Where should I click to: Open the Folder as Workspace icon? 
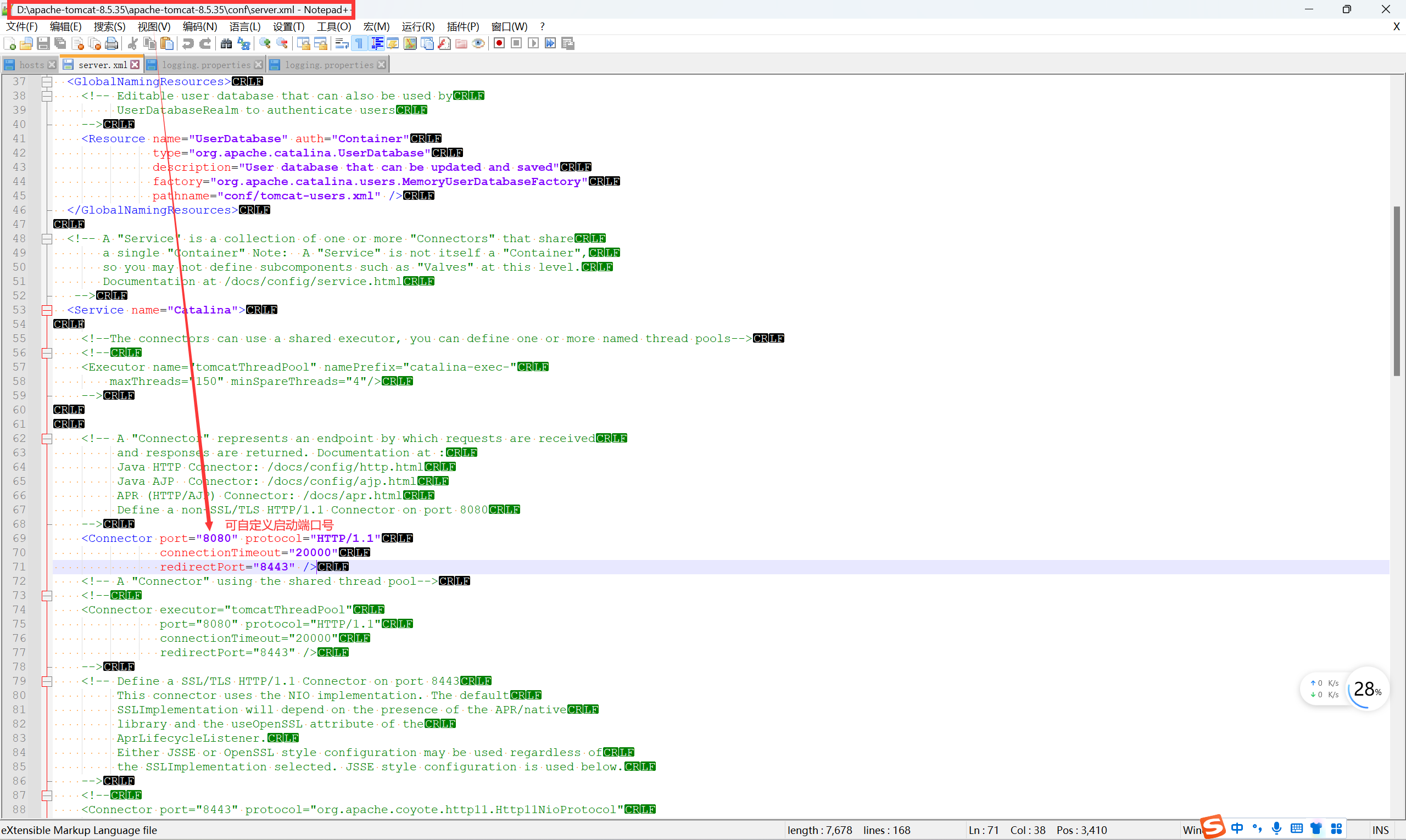461,43
